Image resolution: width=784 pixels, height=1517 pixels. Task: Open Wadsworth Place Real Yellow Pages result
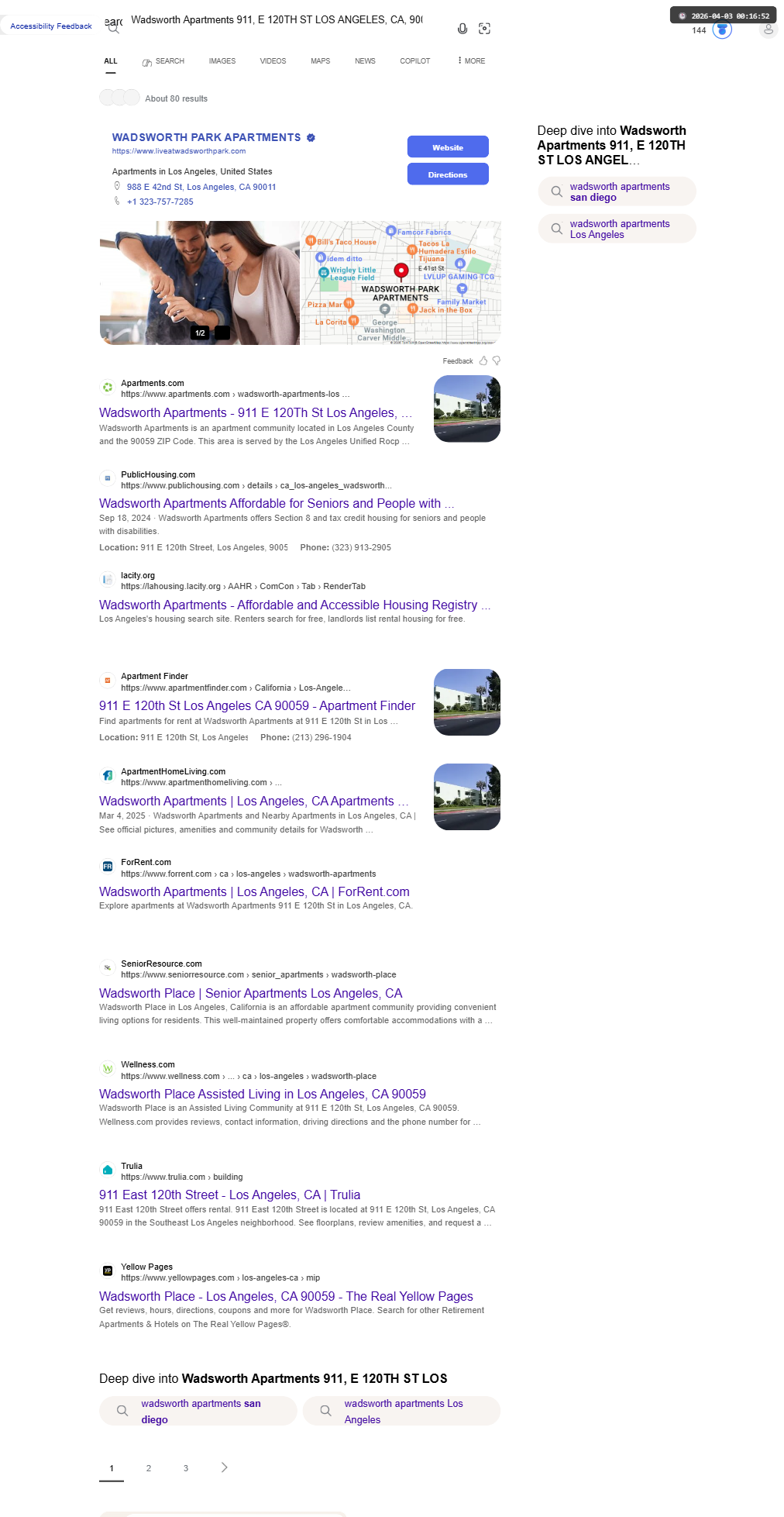tap(286, 1297)
